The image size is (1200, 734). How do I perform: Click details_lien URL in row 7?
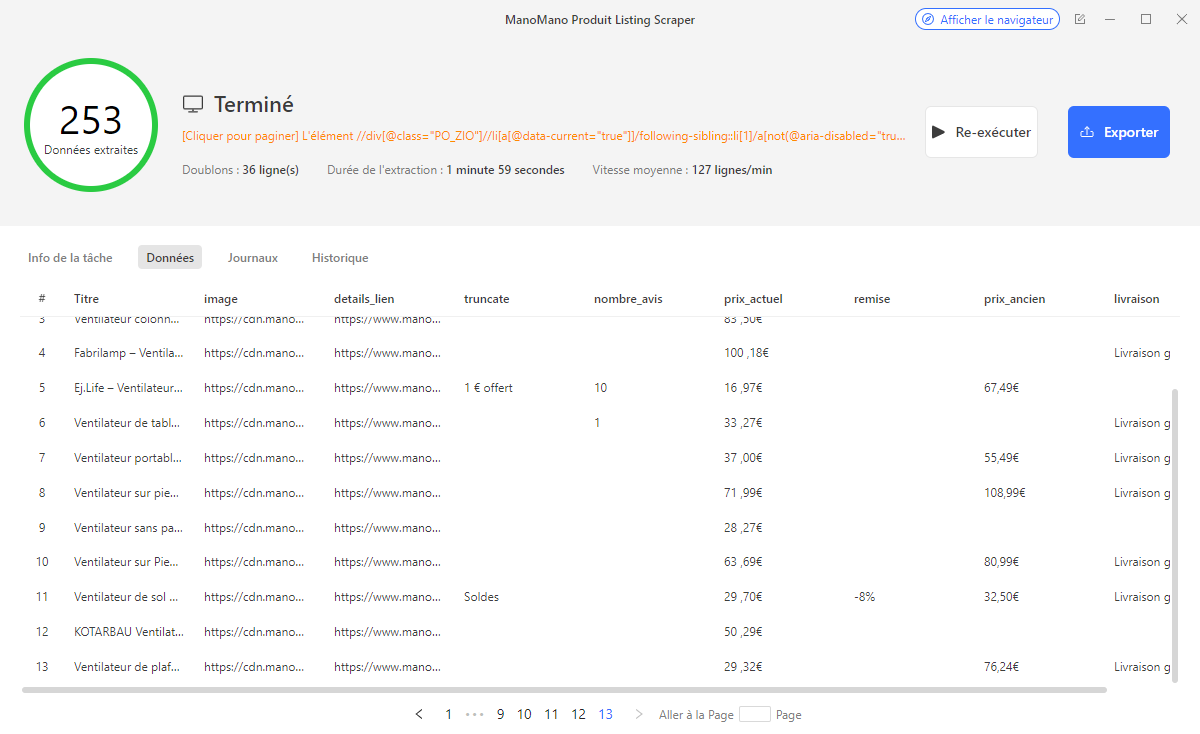click(x=386, y=458)
